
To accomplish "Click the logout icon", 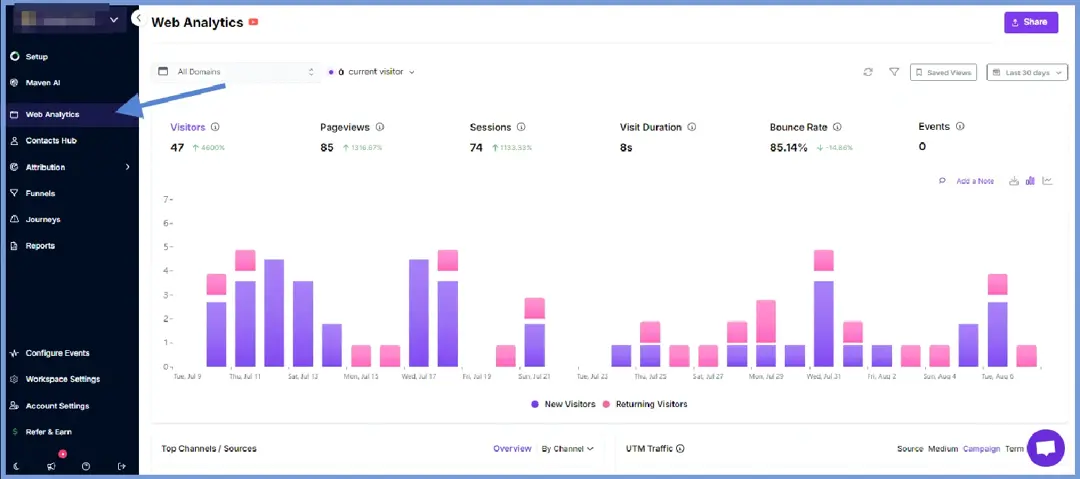I will pyautogui.click(x=122, y=467).
